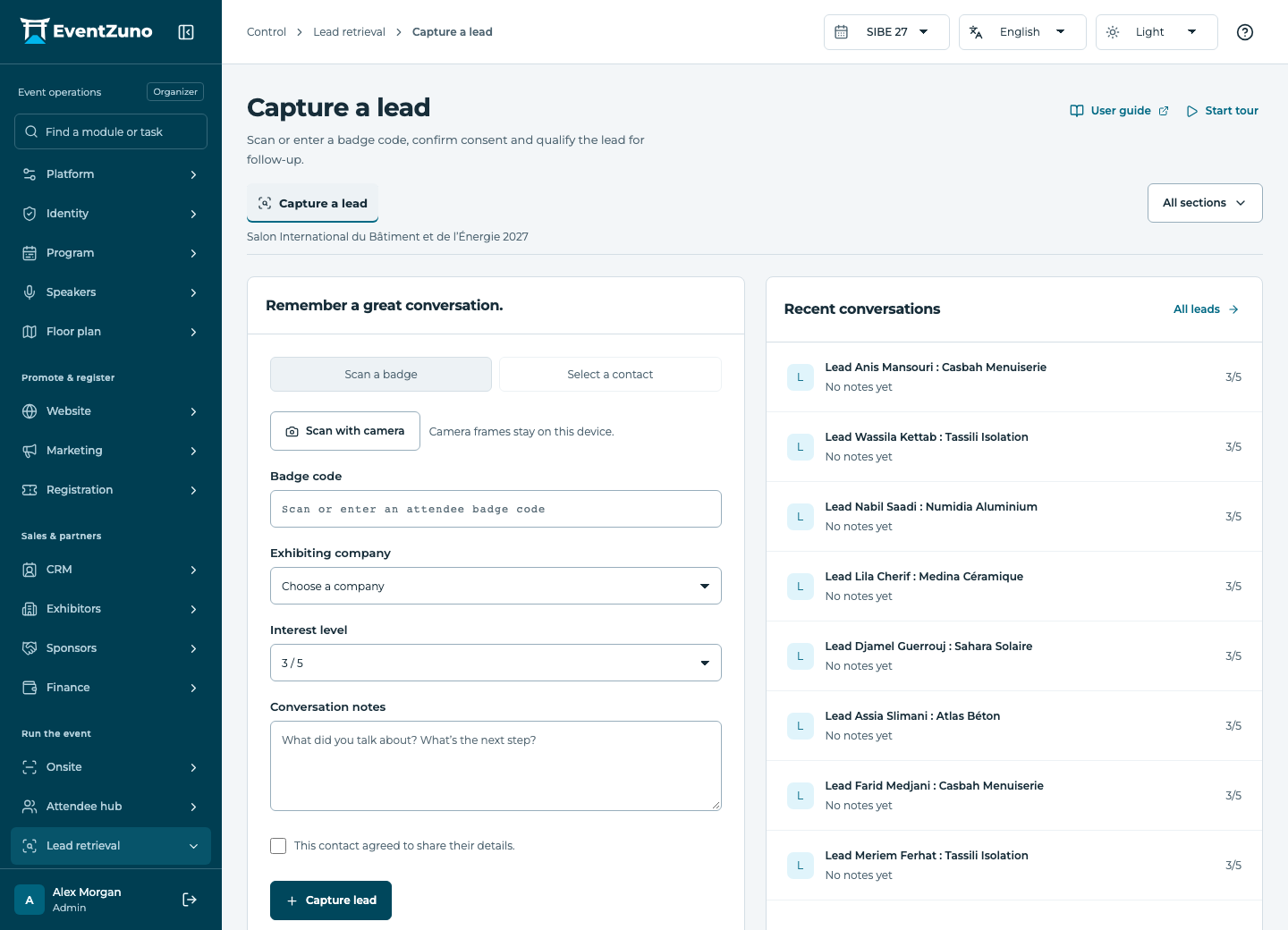Log out using the exit icon
The image size is (1288, 930).
point(190,900)
